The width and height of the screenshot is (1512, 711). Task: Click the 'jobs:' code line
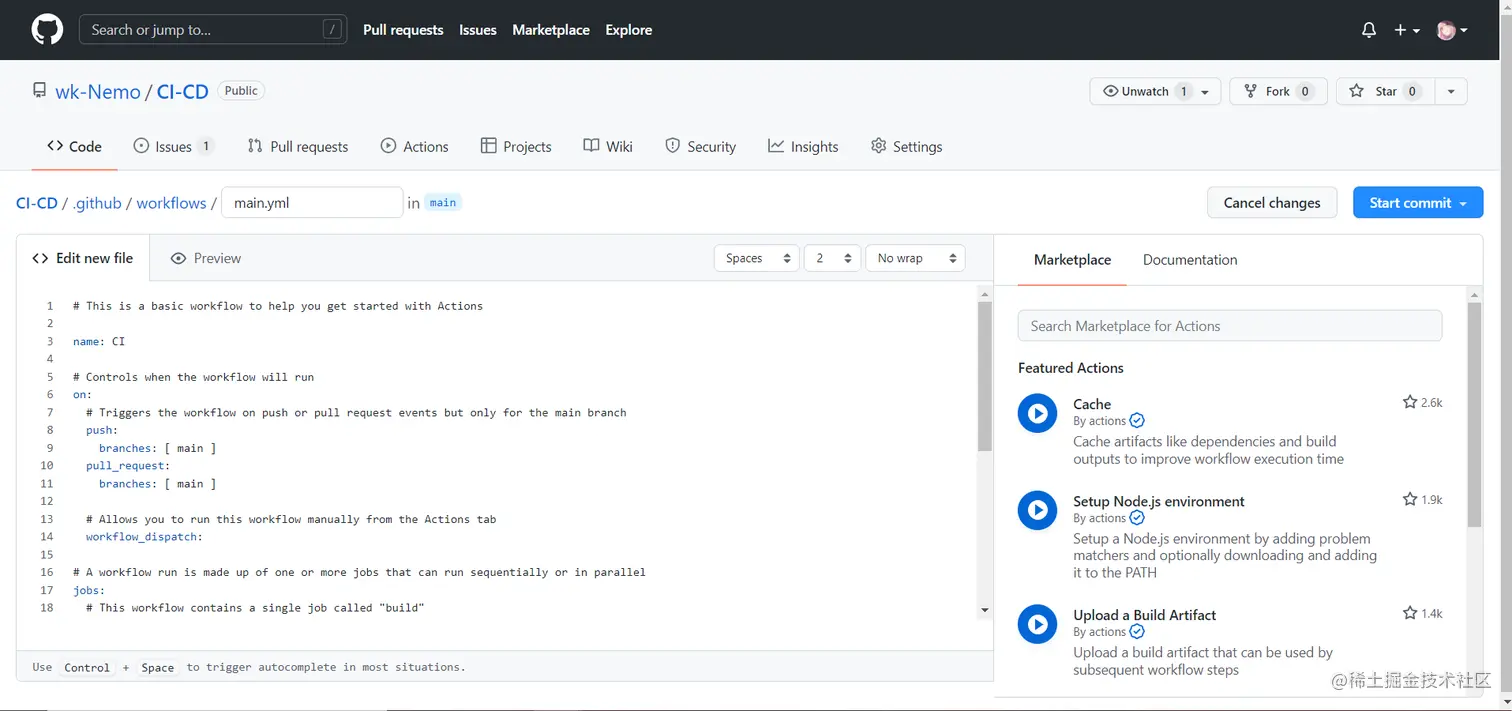point(89,590)
